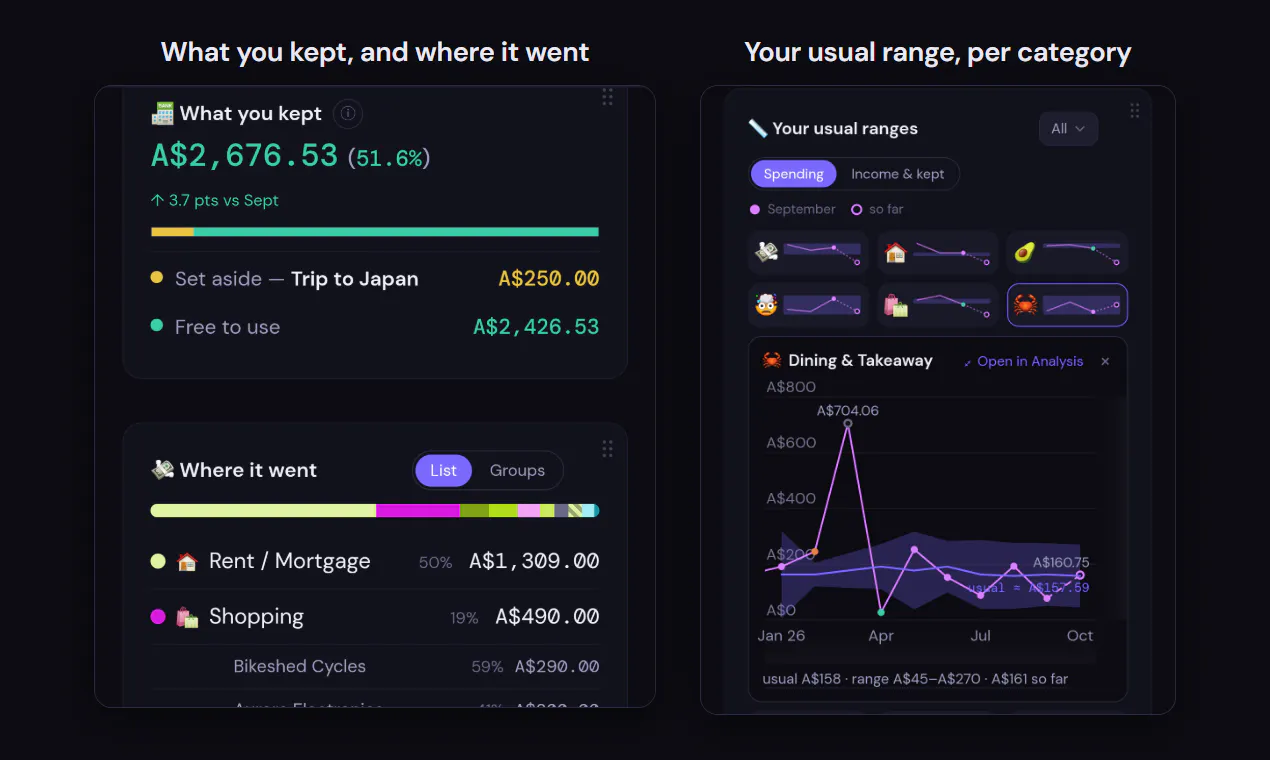Click the A$1,309.00 rent amount
This screenshot has width=1270, height=760.
[534, 562]
